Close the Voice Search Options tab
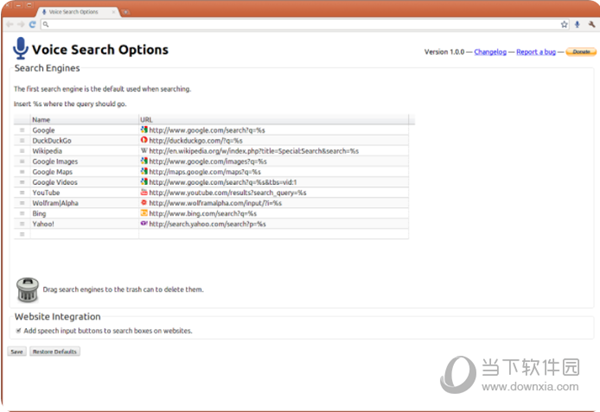The width and height of the screenshot is (600, 412). click(113, 12)
